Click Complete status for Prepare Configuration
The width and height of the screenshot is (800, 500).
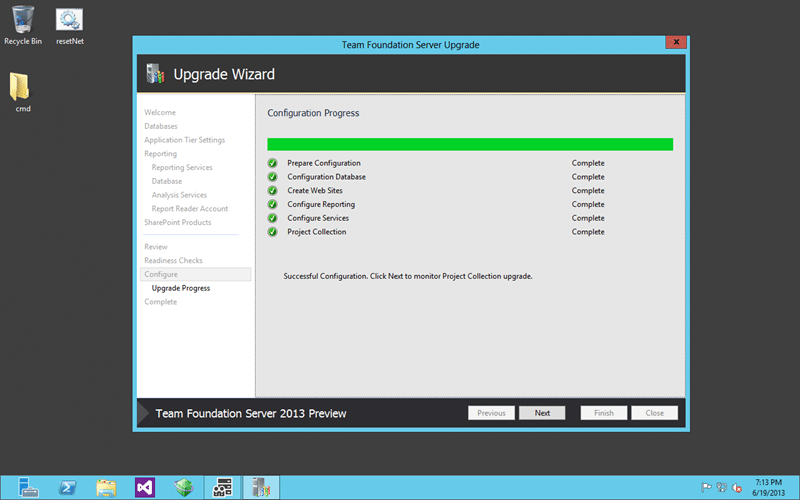point(588,163)
